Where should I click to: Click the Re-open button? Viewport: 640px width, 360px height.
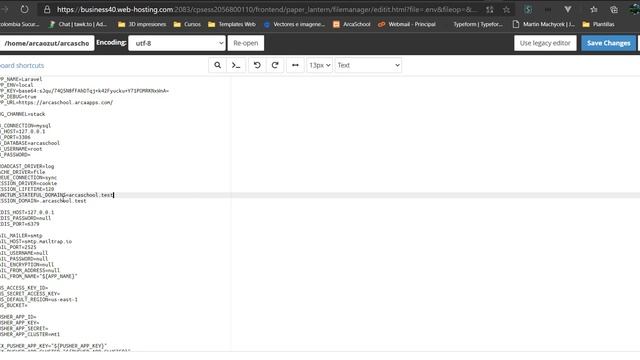pos(246,43)
